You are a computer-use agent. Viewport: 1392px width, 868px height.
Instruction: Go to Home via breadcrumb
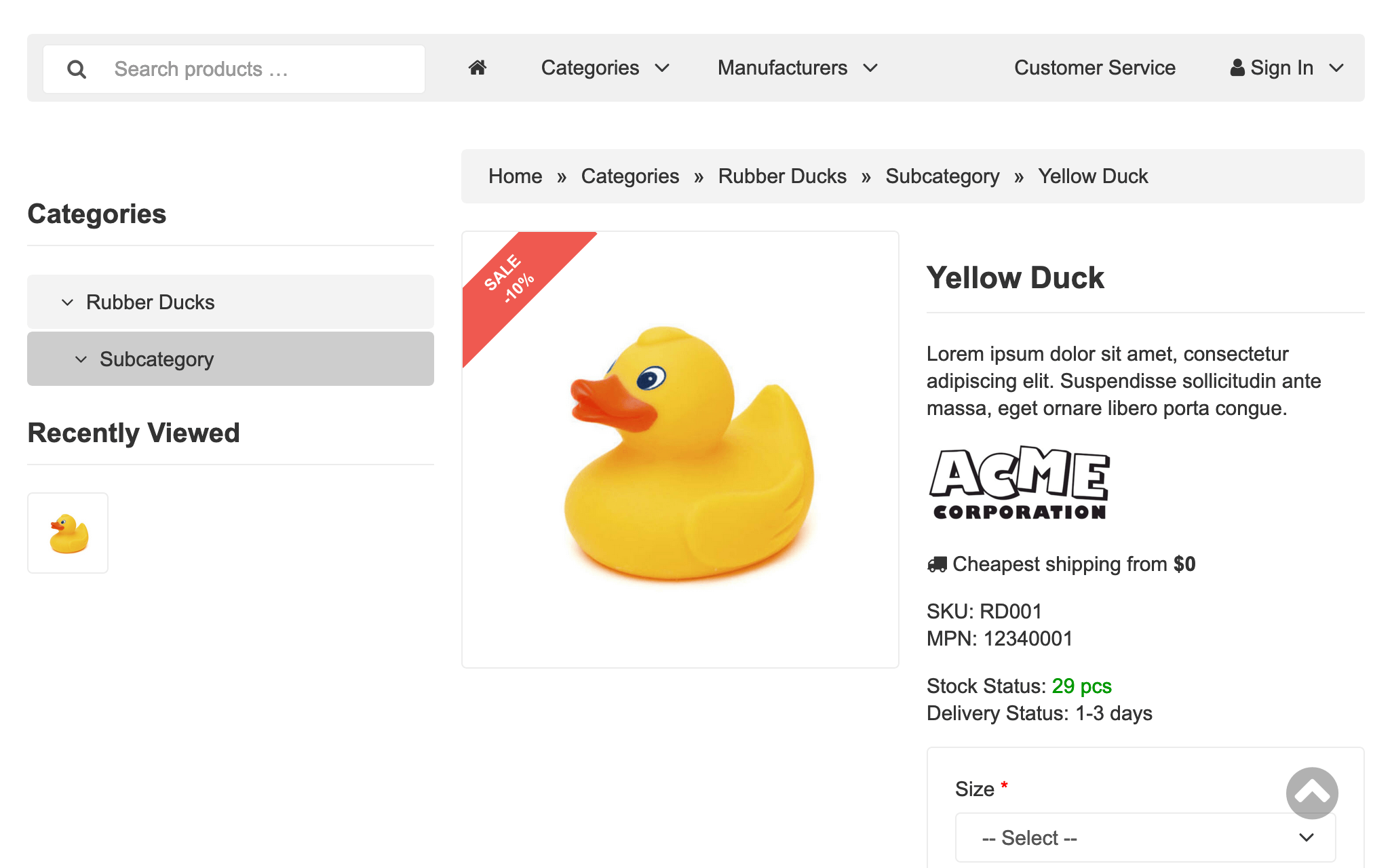tap(515, 176)
